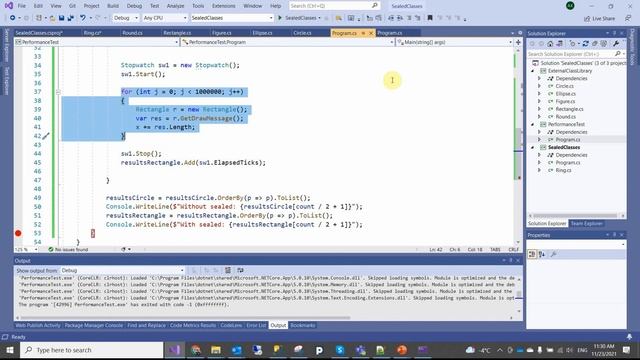This screenshot has width=640, height=360.
Task: Select Rectangle.cs in Solution Explorer tree
Action: (569, 109)
